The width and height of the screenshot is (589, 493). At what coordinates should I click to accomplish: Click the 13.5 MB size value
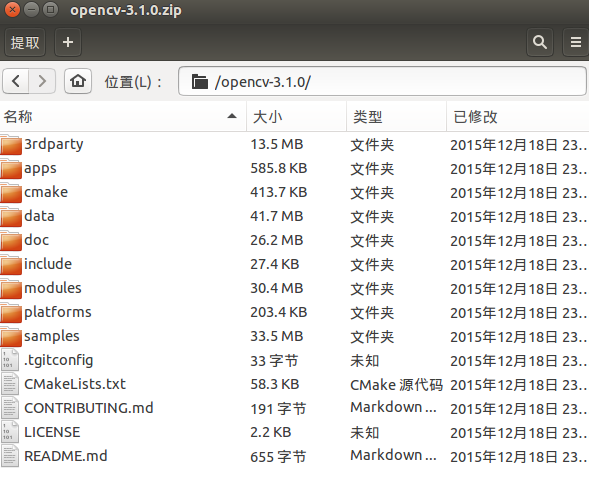point(277,144)
